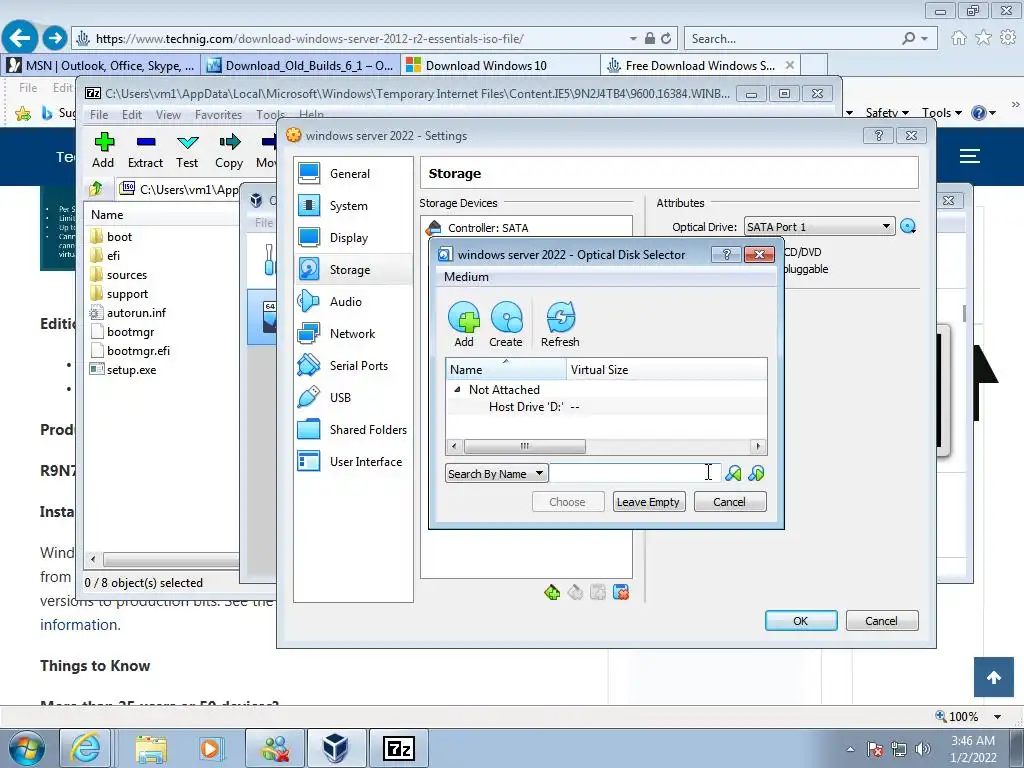The image size is (1024, 768).
Task: Click the add controller icon under Storage Devices
Action: (552, 592)
